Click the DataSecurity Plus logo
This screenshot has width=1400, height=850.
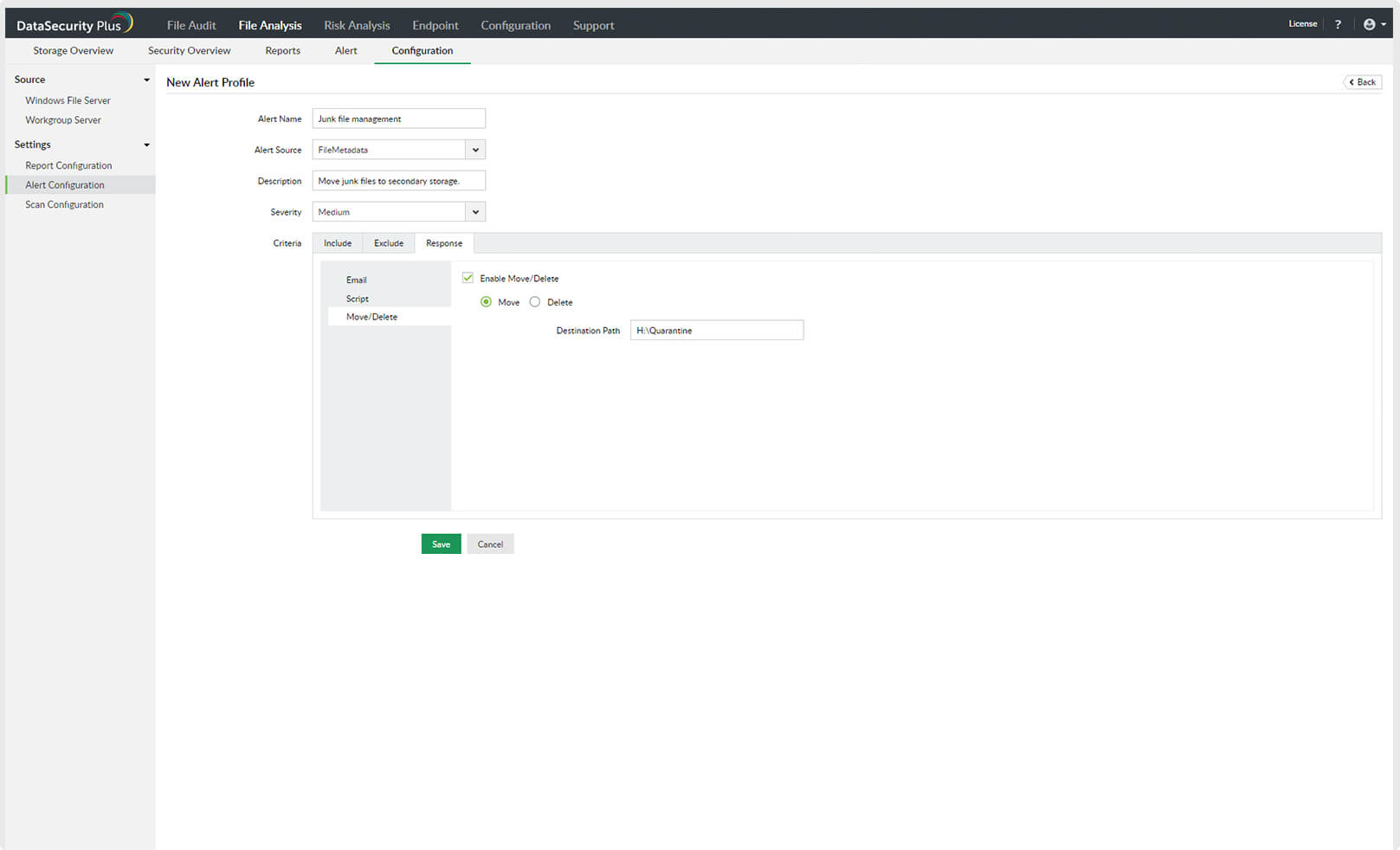click(x=74, y=24)
